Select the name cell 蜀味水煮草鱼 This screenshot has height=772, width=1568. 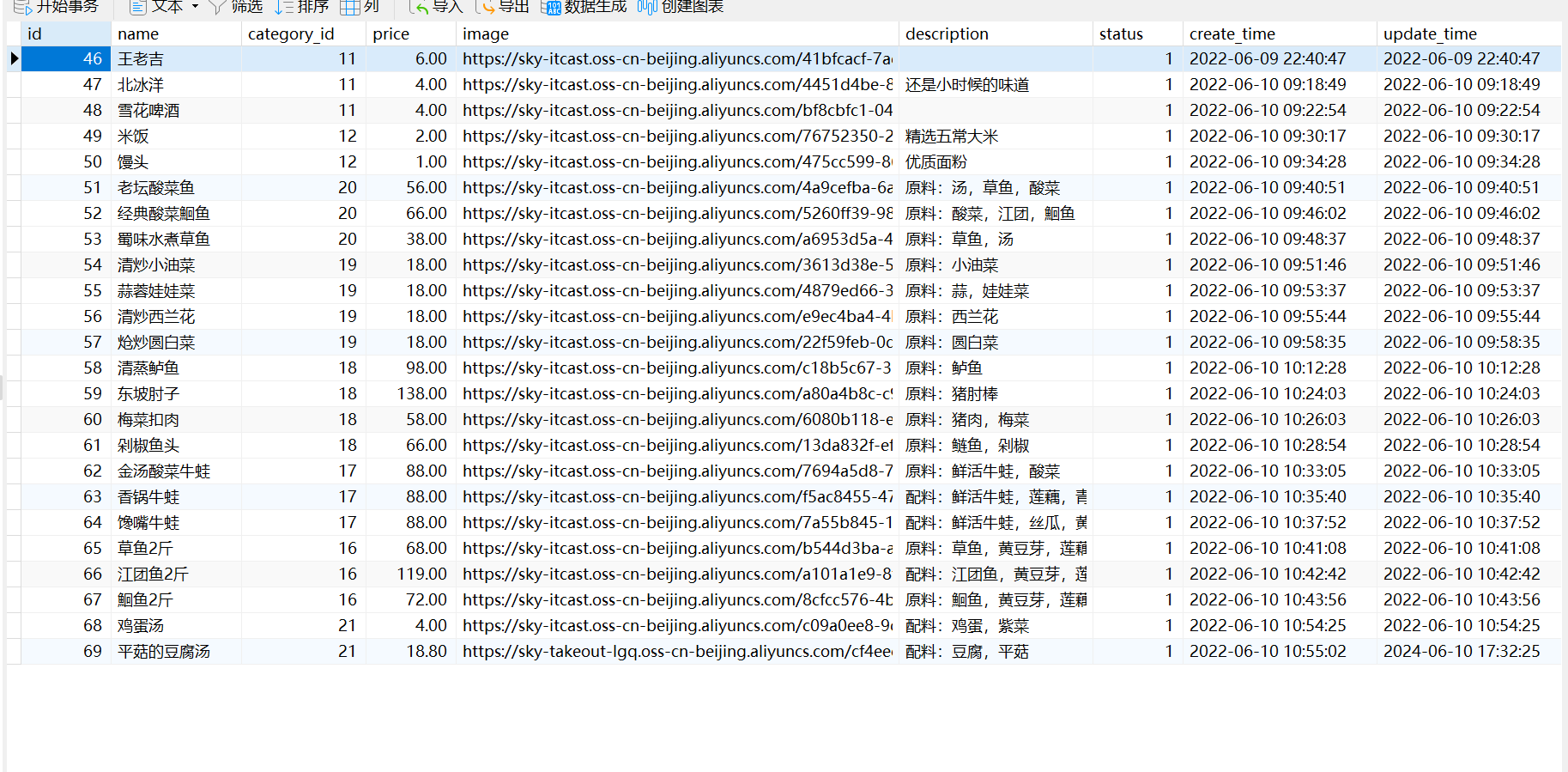[x=176, y=239]
